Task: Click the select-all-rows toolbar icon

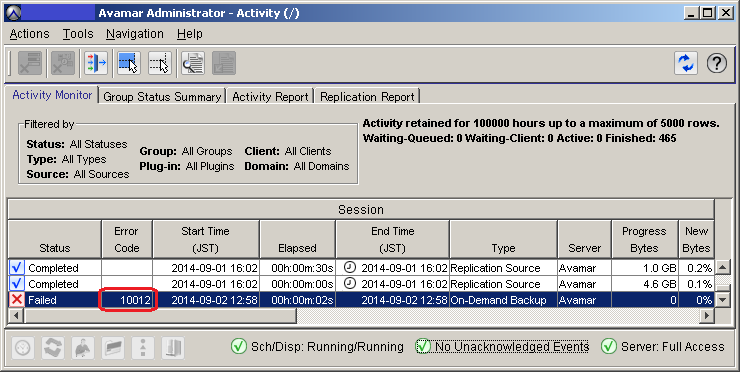Action: 129,63
